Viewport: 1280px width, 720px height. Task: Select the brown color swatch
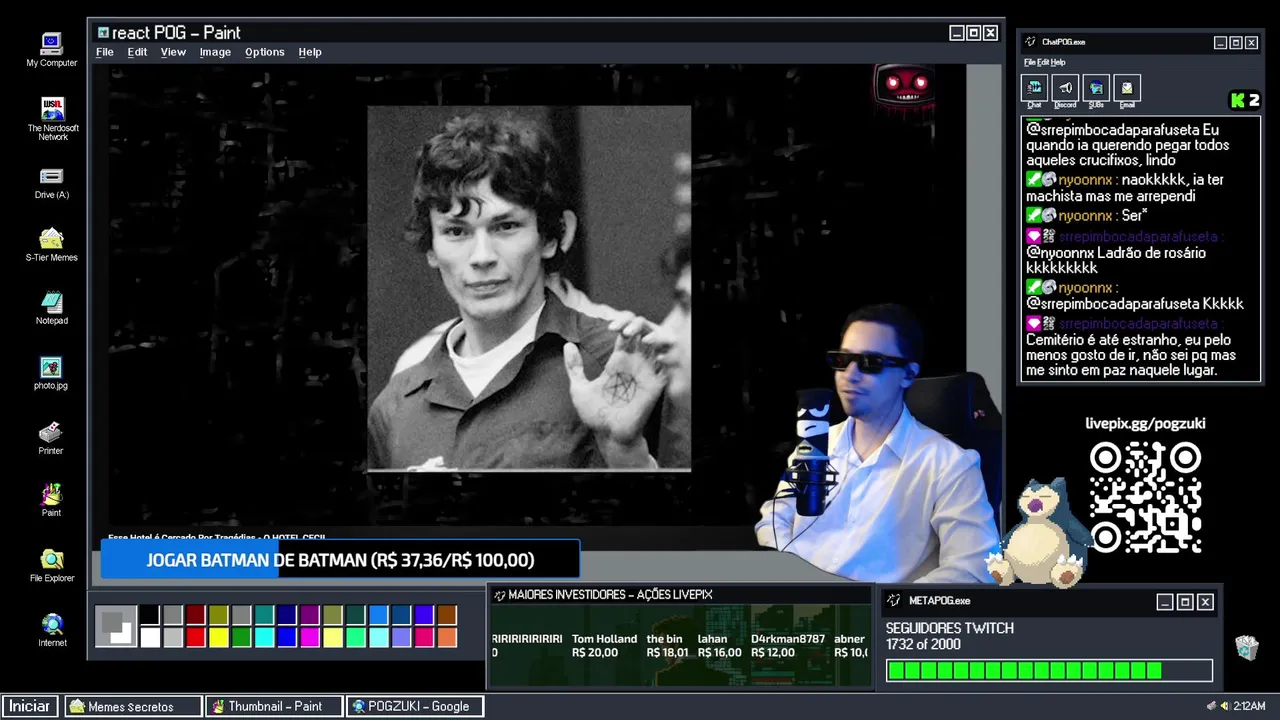tap(447, 615)
